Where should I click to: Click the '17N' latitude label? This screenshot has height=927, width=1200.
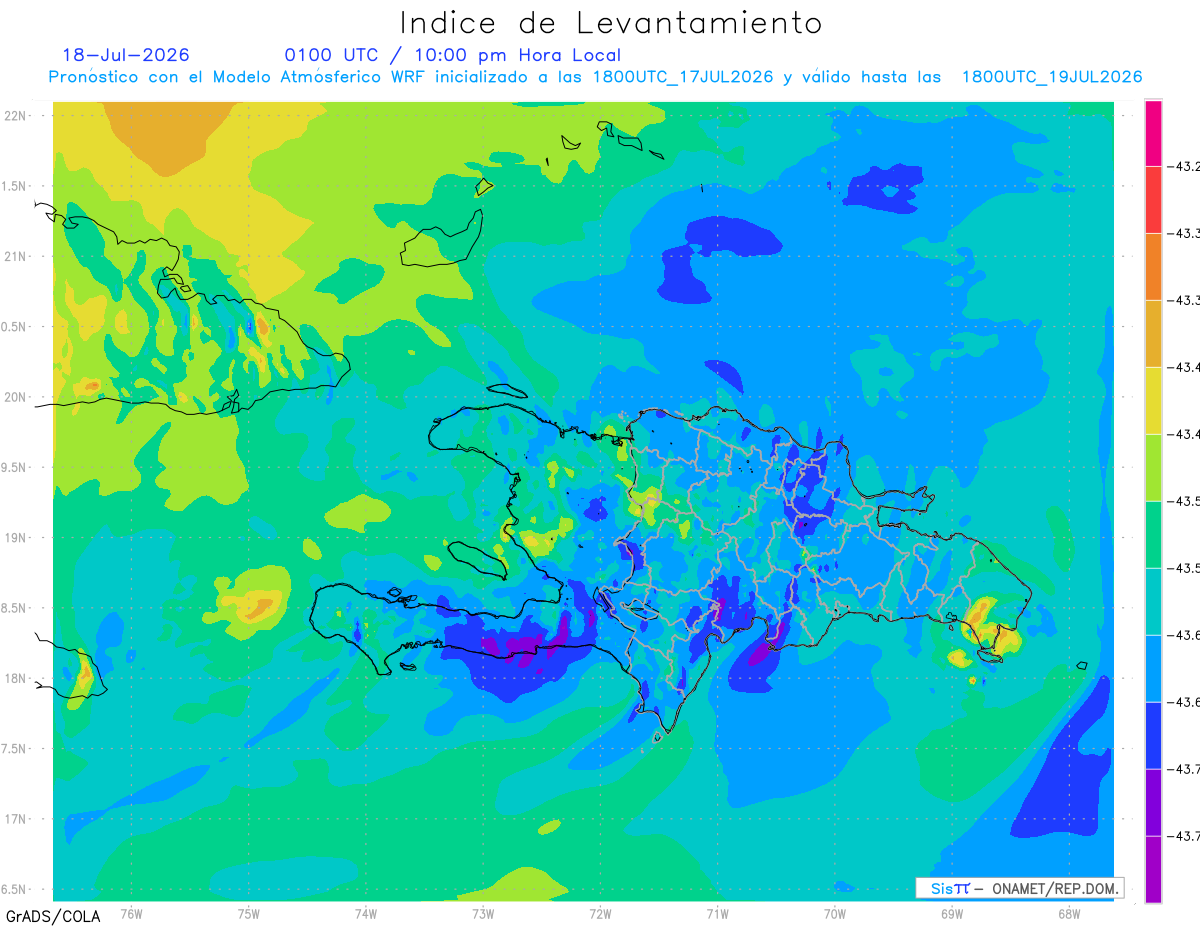click(17, 819)
